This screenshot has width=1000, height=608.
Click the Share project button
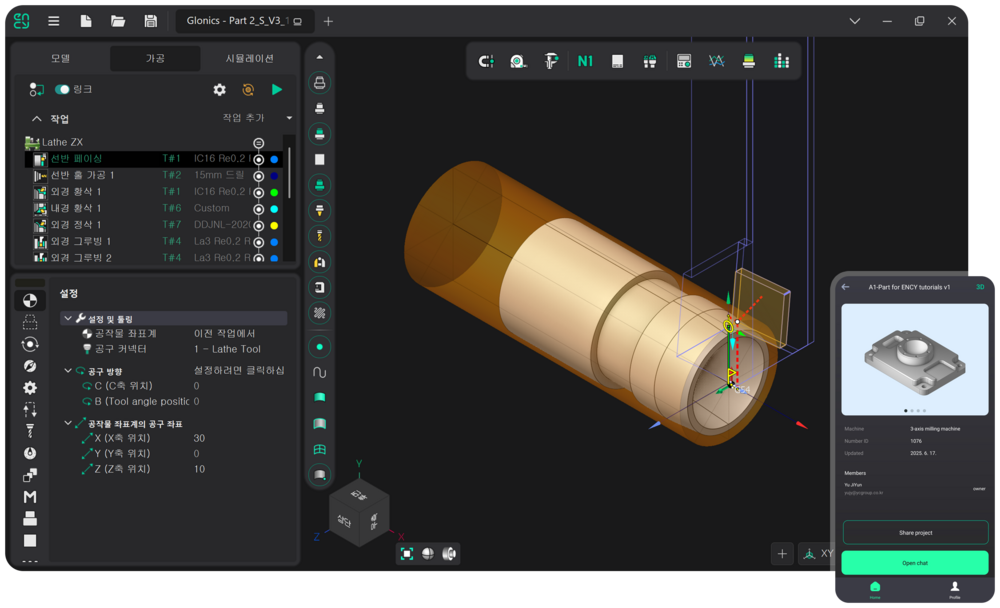click(915, 532)
